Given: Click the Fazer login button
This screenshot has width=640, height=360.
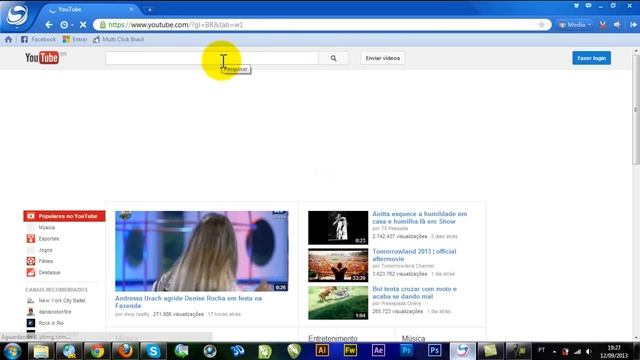Looking at the screenshot, I should click(x=591, y=58).
